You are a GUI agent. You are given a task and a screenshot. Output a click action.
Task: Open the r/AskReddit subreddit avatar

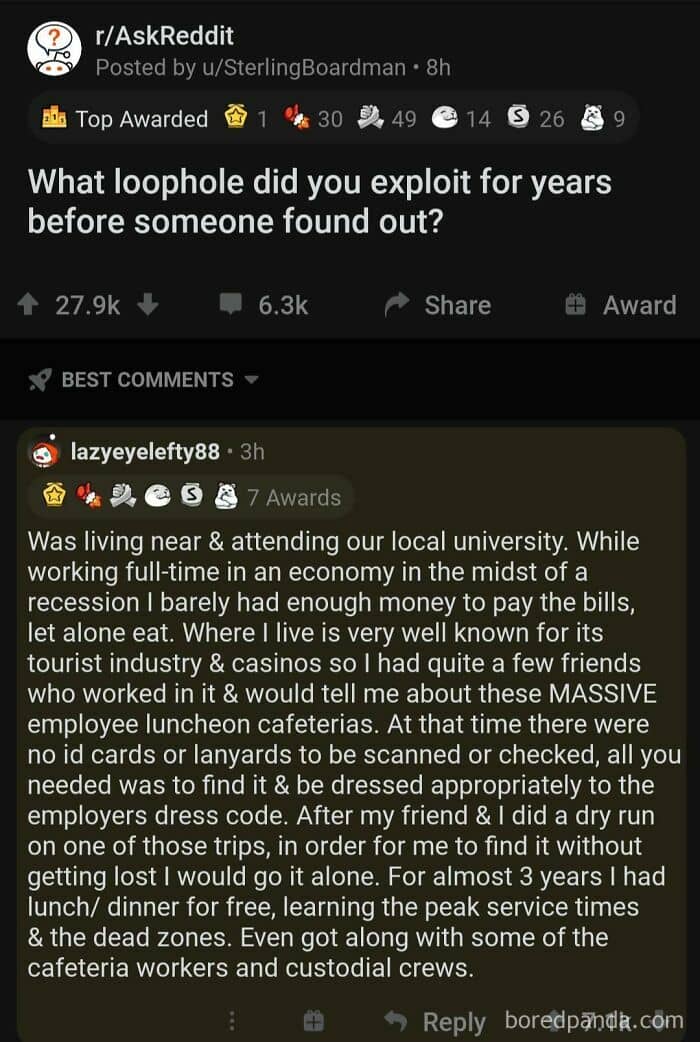52,49
